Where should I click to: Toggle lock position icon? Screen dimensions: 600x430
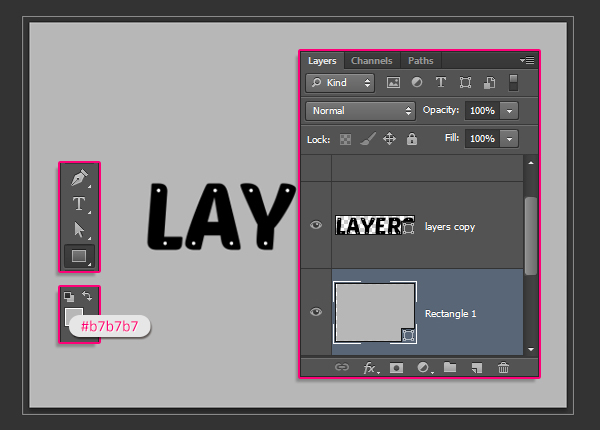click(x=390, y=138)
